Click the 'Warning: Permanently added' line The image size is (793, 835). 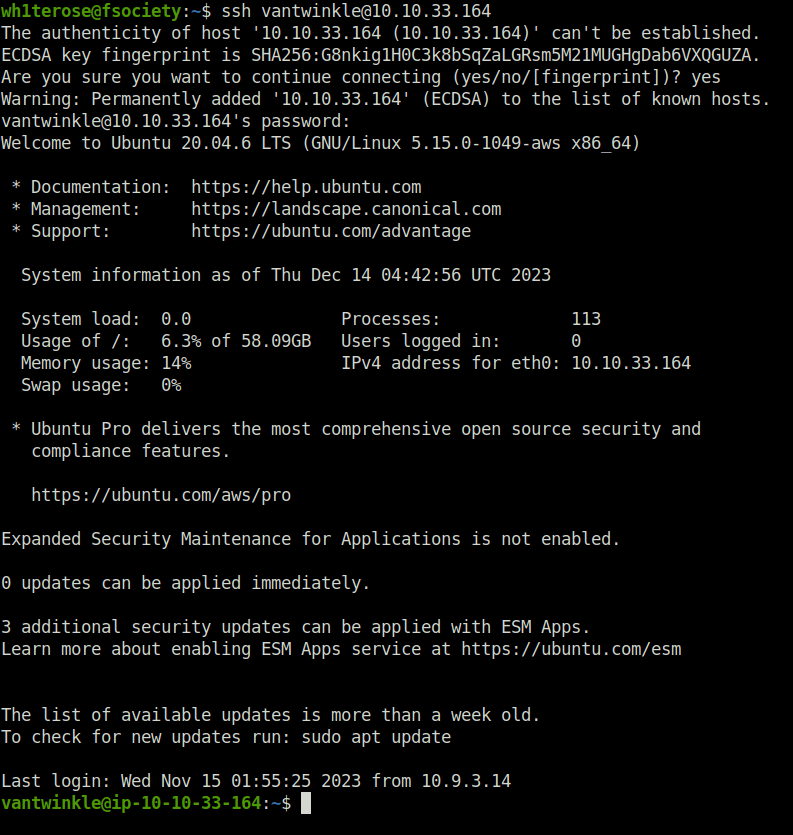tap(386, 99)
